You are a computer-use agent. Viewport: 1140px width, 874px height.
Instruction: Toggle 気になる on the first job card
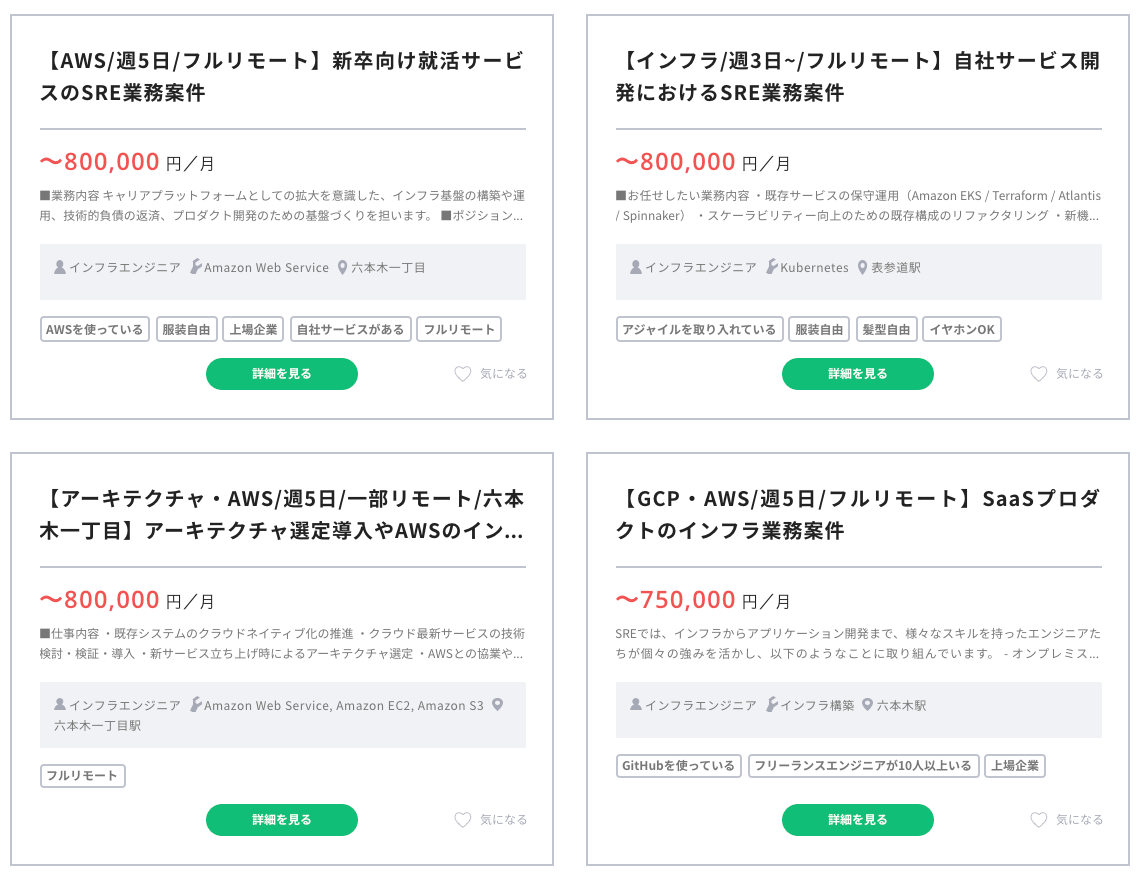[503, 374]
